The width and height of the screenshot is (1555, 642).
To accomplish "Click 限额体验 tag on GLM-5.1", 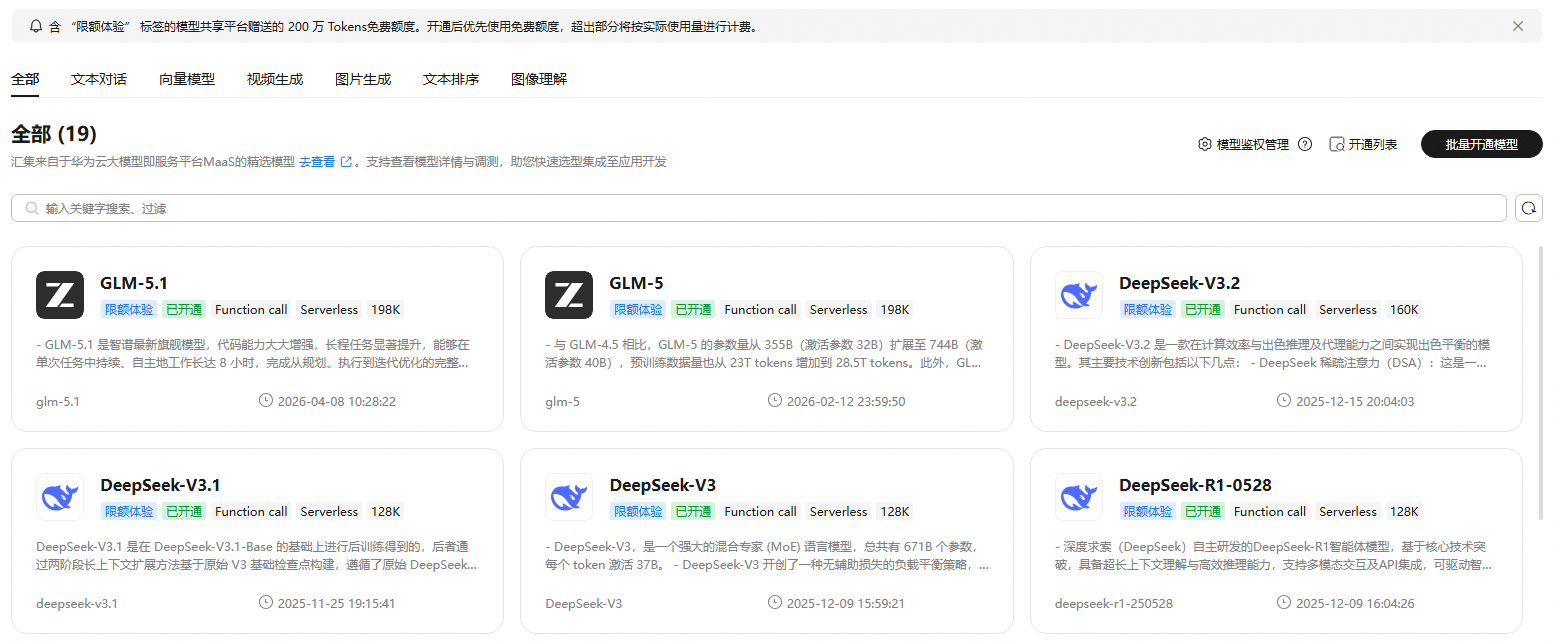I will pos(129,309).
